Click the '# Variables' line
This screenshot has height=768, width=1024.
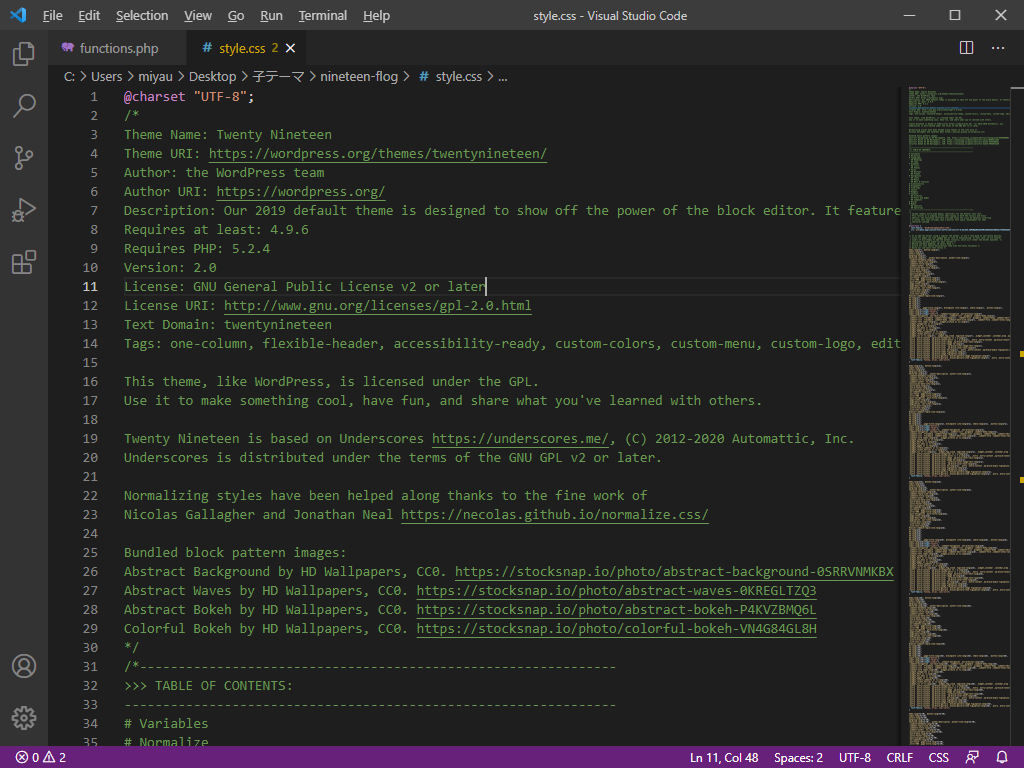(x=166, y=724)
